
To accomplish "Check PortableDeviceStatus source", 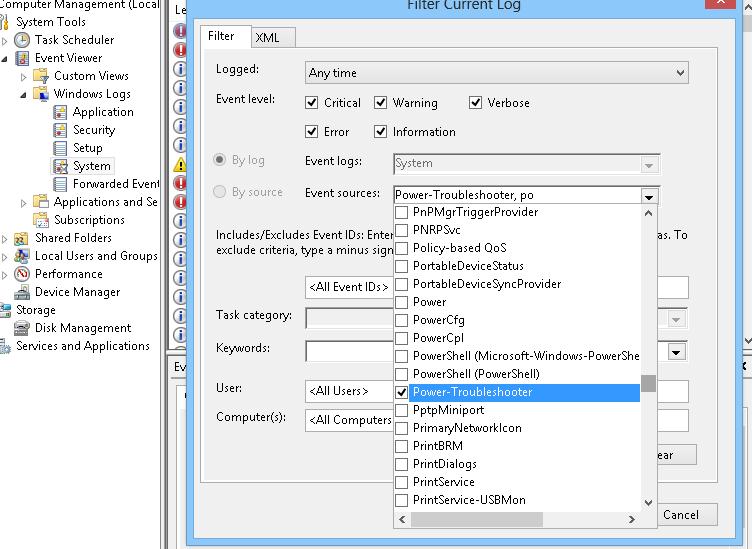I will [x=401, y=266].
